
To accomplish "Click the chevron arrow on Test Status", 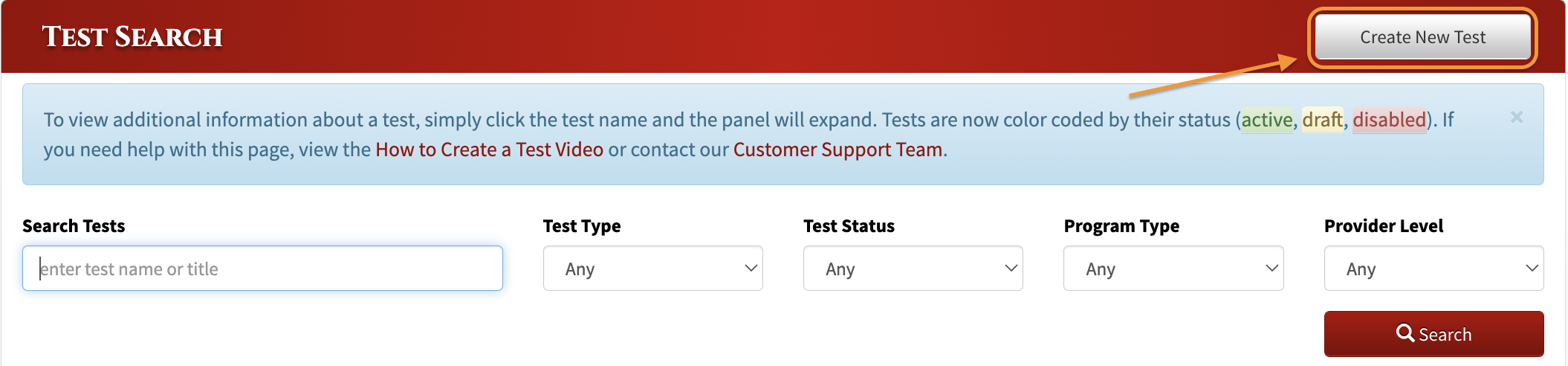I will pos(1011,268).
